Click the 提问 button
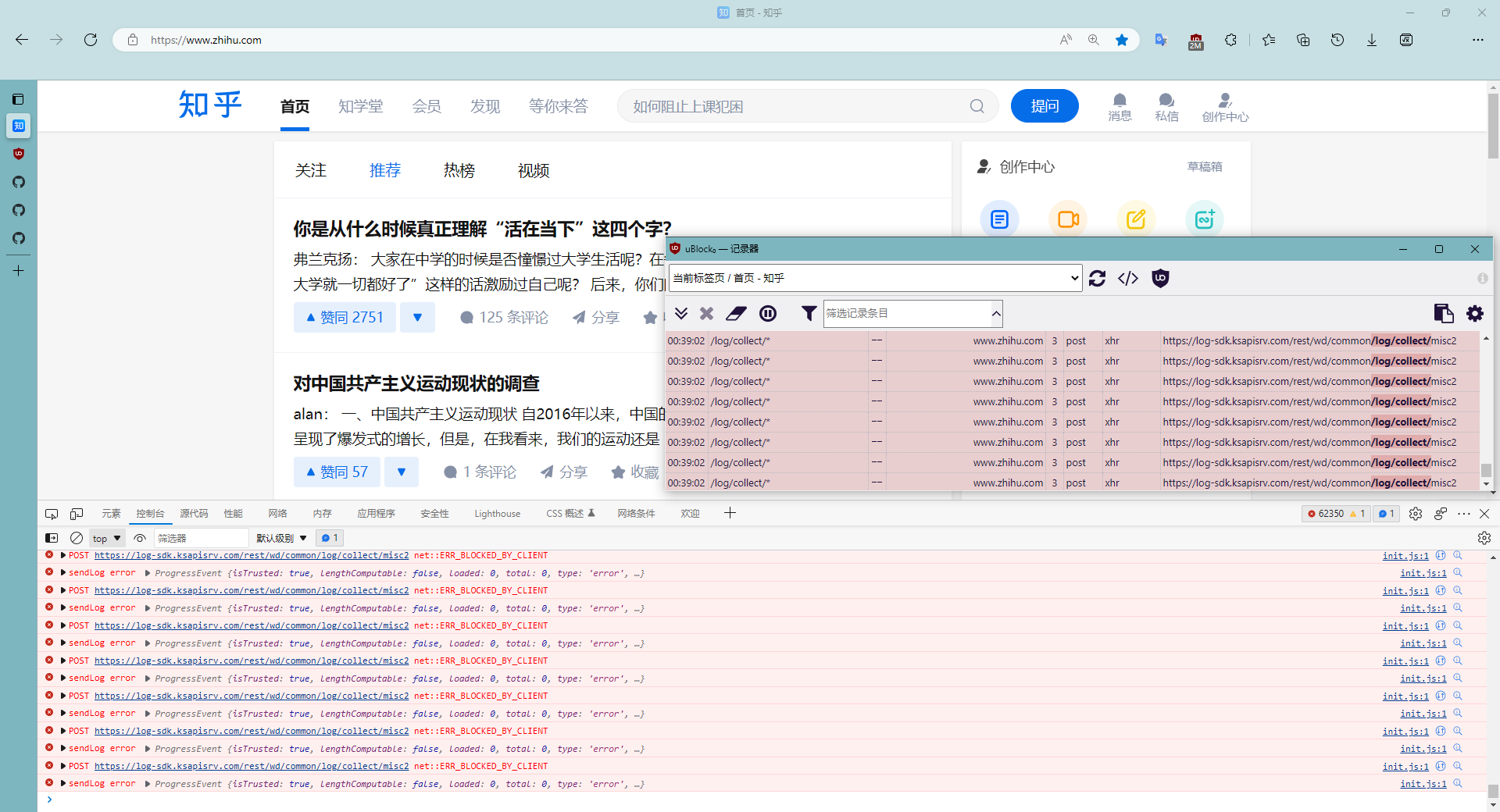The height and width of the screenshot is (812, 1500). pos(1045,105)
